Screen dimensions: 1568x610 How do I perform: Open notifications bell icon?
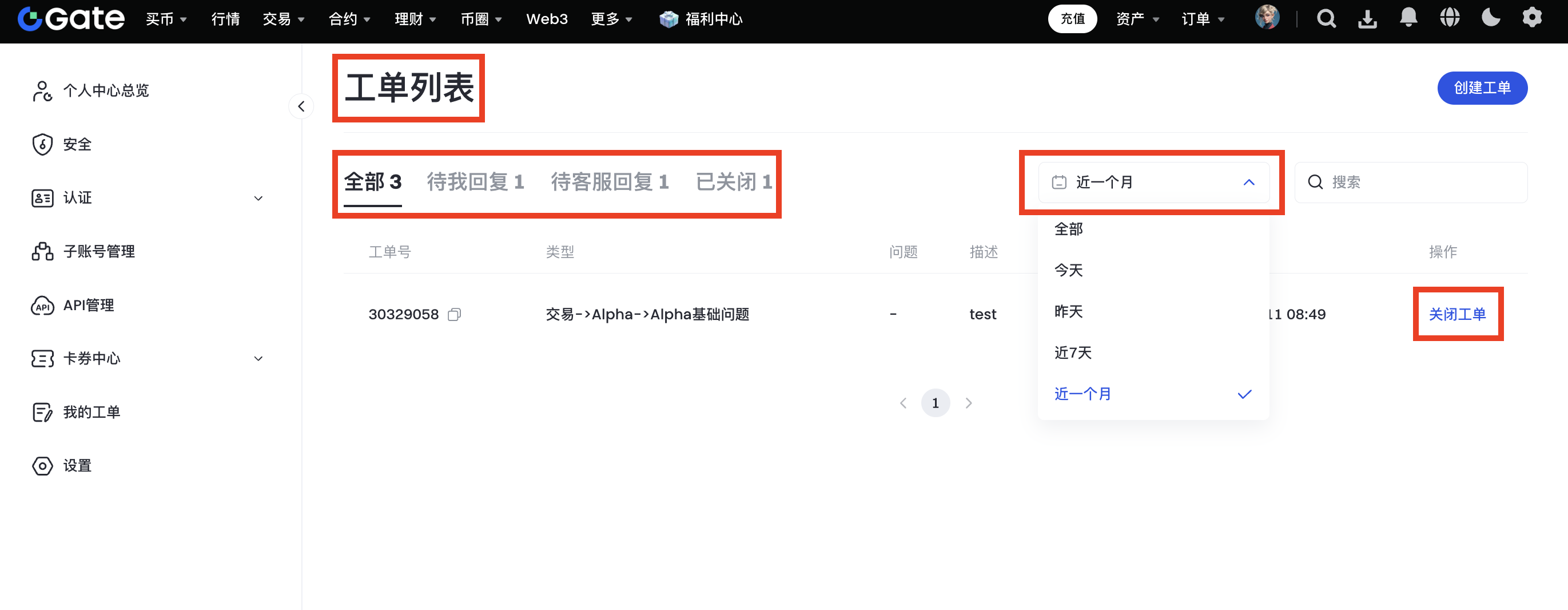(1408, 18)
